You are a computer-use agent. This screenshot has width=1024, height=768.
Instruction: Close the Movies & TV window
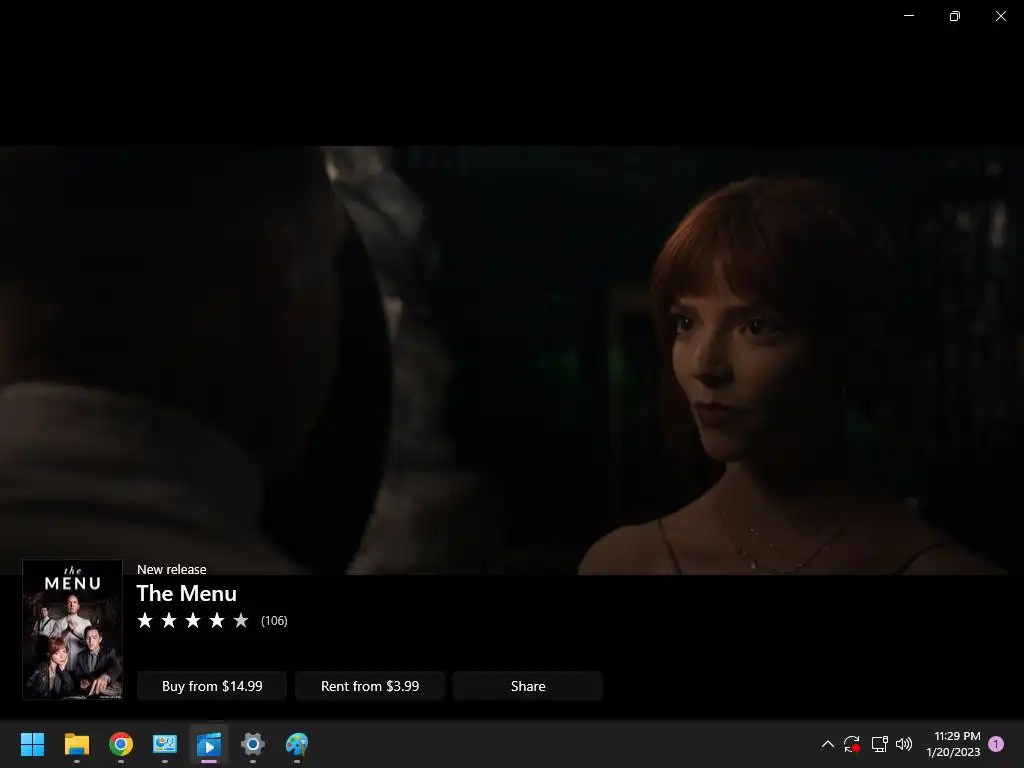(x=1000, y=16)
